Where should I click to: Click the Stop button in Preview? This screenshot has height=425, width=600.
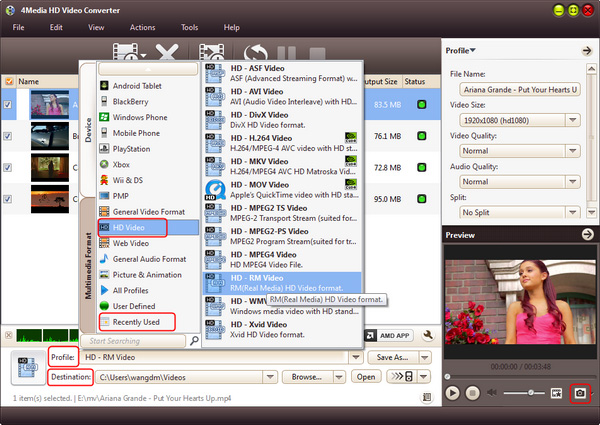[472, 394]
